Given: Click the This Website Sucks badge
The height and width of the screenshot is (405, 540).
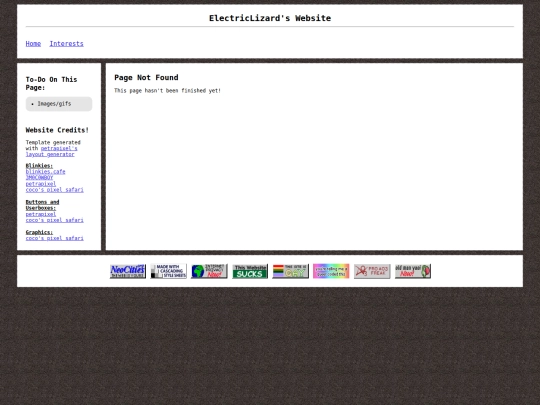Looking at the screenshot, I should click(250, 271).
